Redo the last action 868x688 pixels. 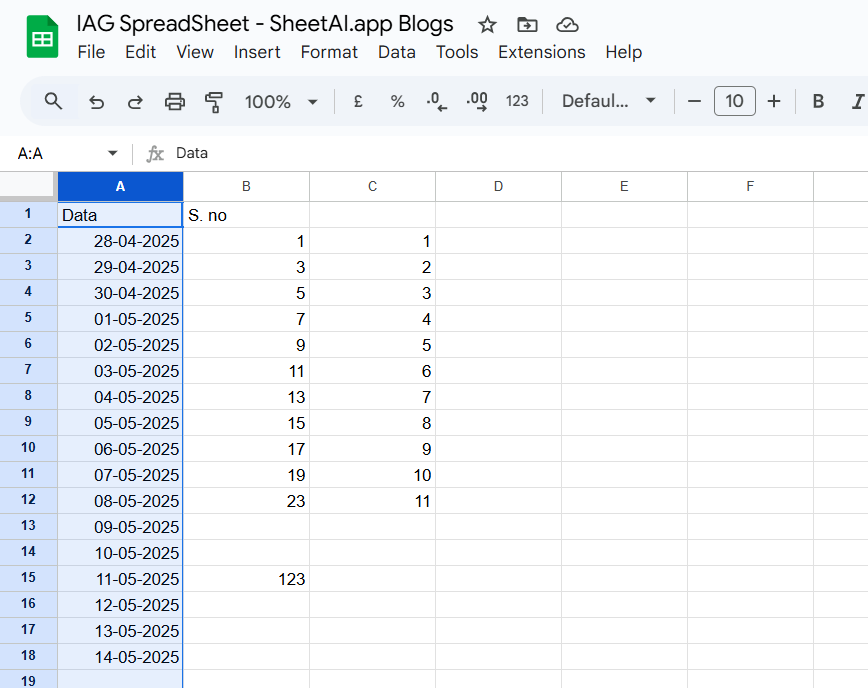point(135,102)
